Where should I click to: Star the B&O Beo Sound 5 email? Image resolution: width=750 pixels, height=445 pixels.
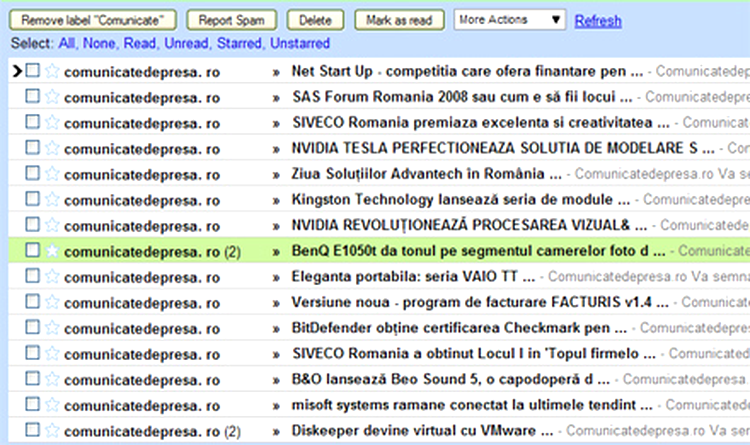52,380
